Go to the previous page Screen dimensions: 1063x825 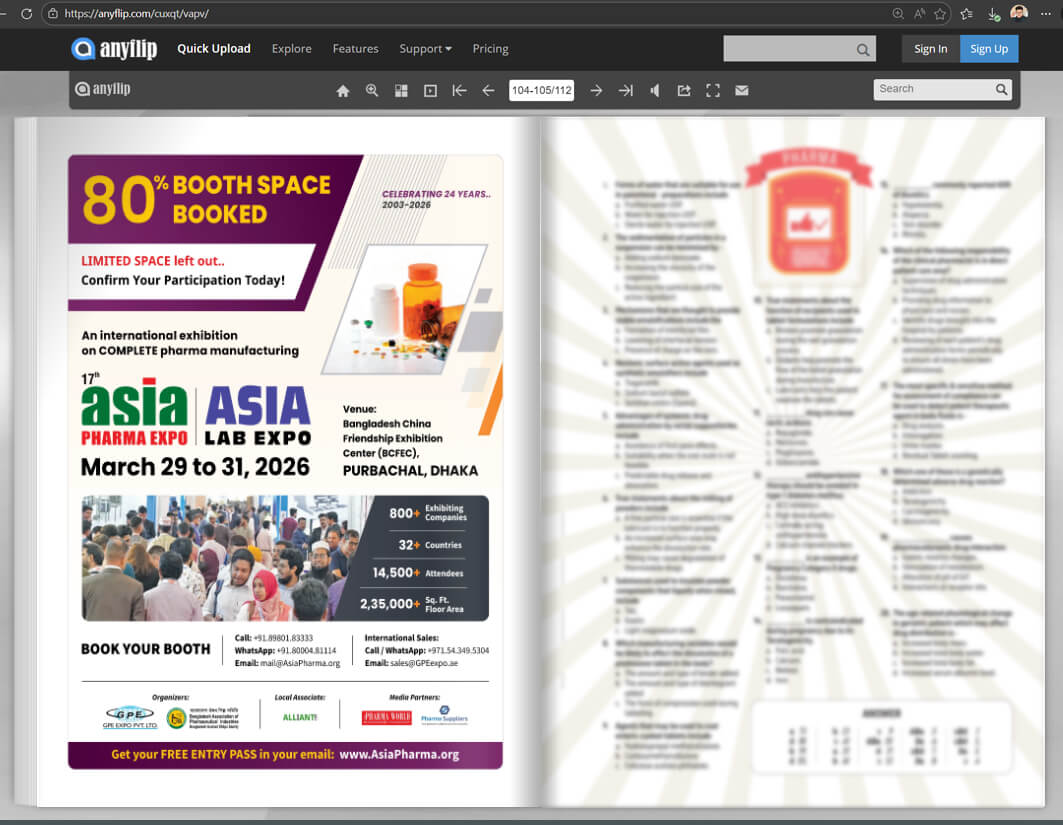[x=488, y=91]
